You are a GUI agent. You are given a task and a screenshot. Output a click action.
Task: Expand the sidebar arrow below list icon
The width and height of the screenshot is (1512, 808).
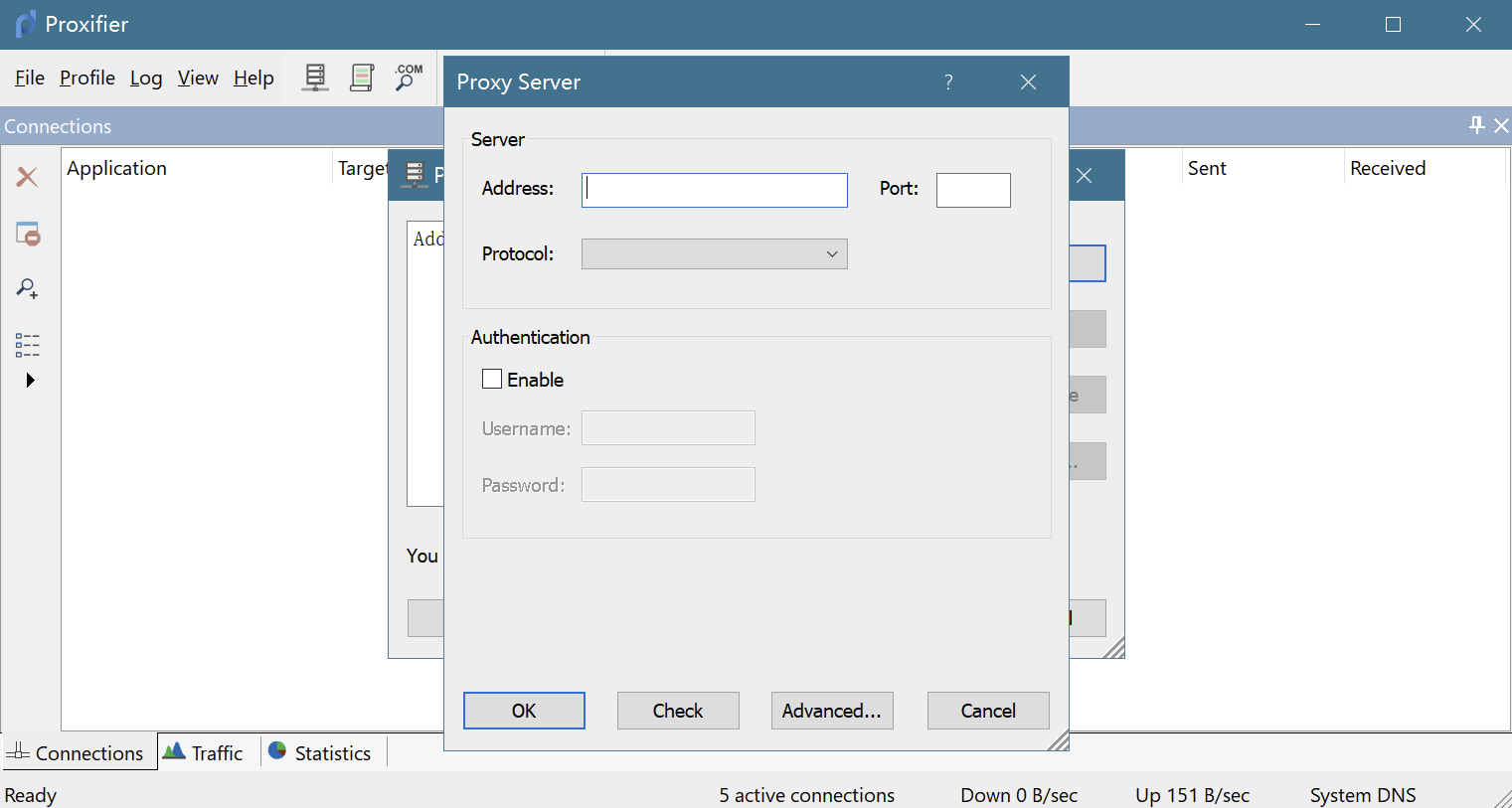pos(30,381)
